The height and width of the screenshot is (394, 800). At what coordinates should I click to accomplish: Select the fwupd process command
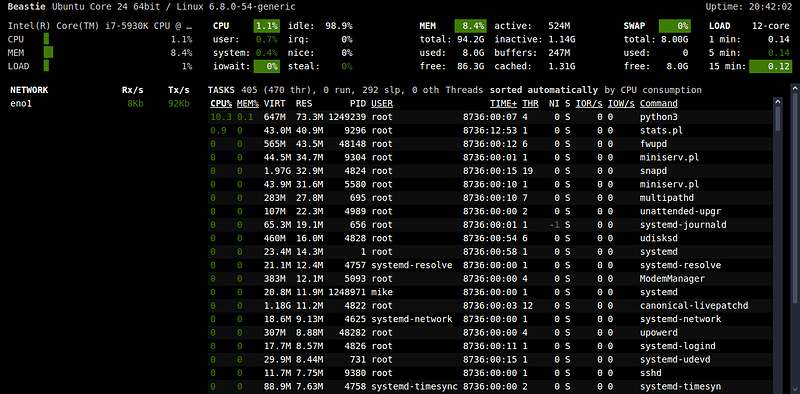click(x=653, y=144)
